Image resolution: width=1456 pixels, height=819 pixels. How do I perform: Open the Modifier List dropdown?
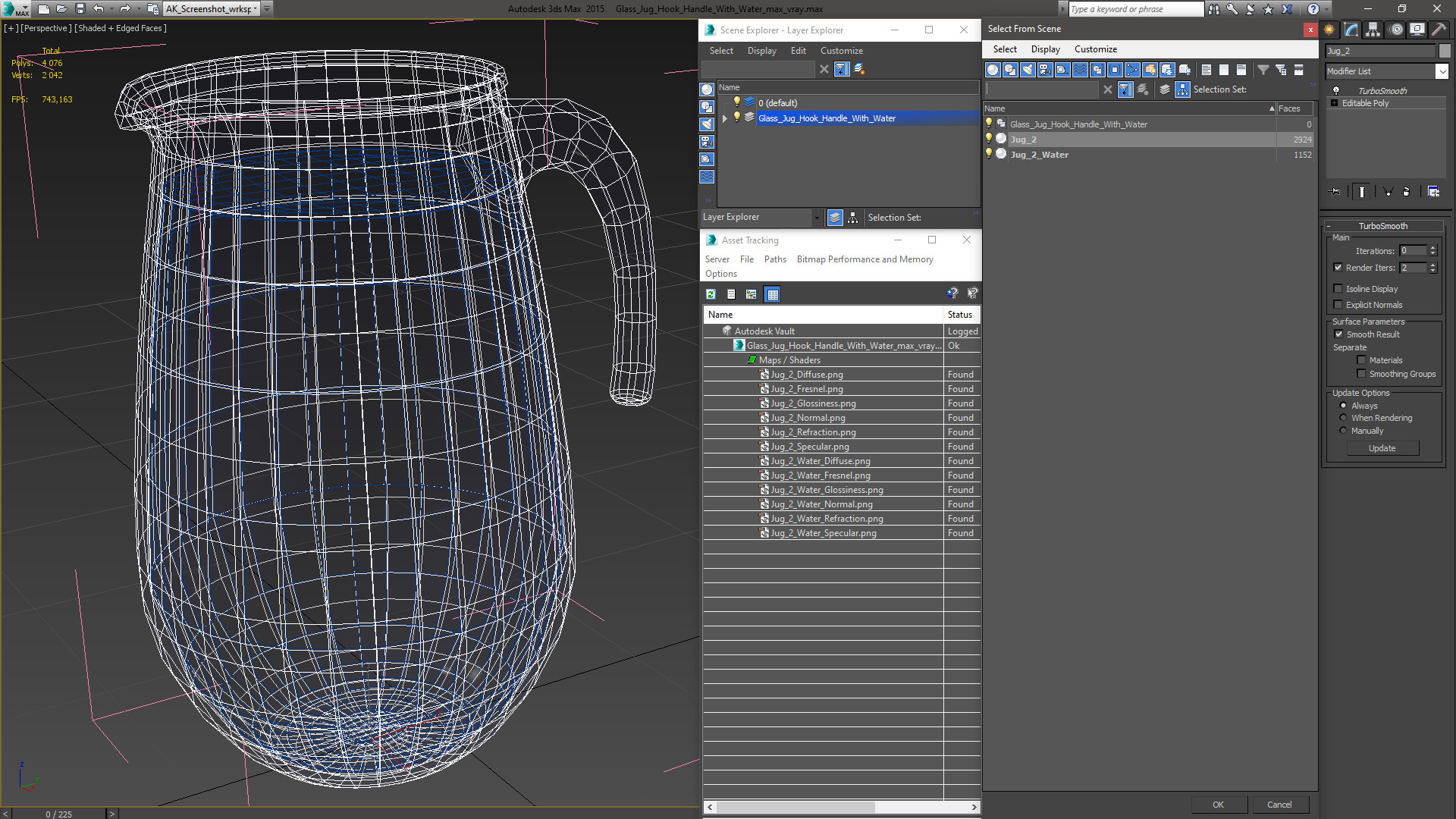pos(1442,71)
